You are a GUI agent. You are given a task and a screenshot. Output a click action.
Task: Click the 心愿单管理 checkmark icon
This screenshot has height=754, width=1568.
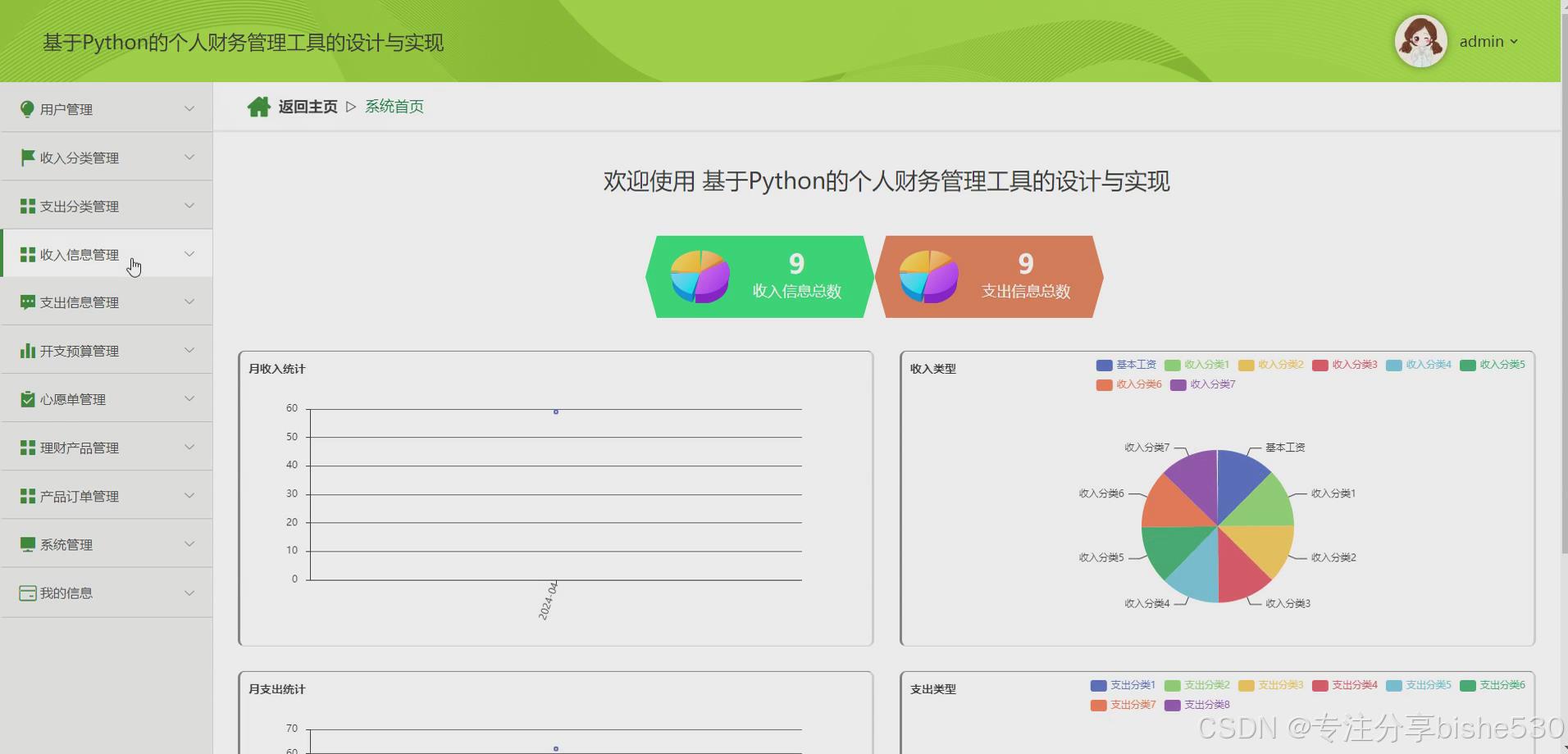25,399
